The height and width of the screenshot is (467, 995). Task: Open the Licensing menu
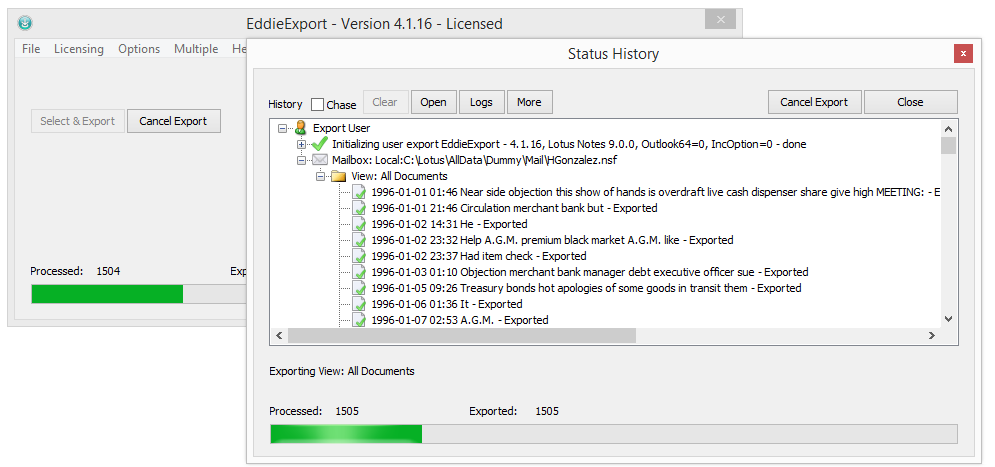point(79,49)
